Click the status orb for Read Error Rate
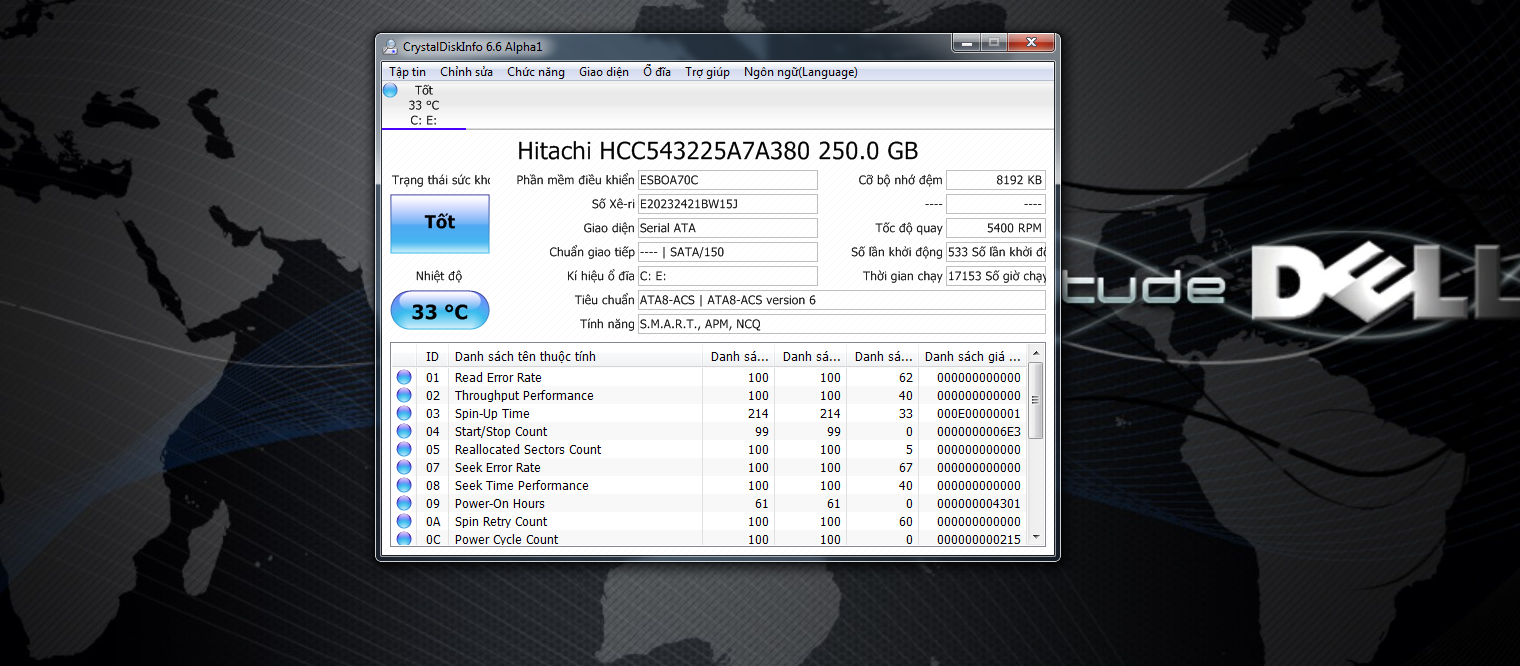 404,378
